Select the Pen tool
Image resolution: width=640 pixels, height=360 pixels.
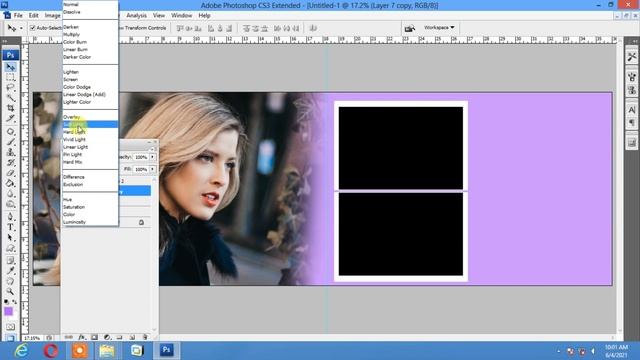point(11,217)
